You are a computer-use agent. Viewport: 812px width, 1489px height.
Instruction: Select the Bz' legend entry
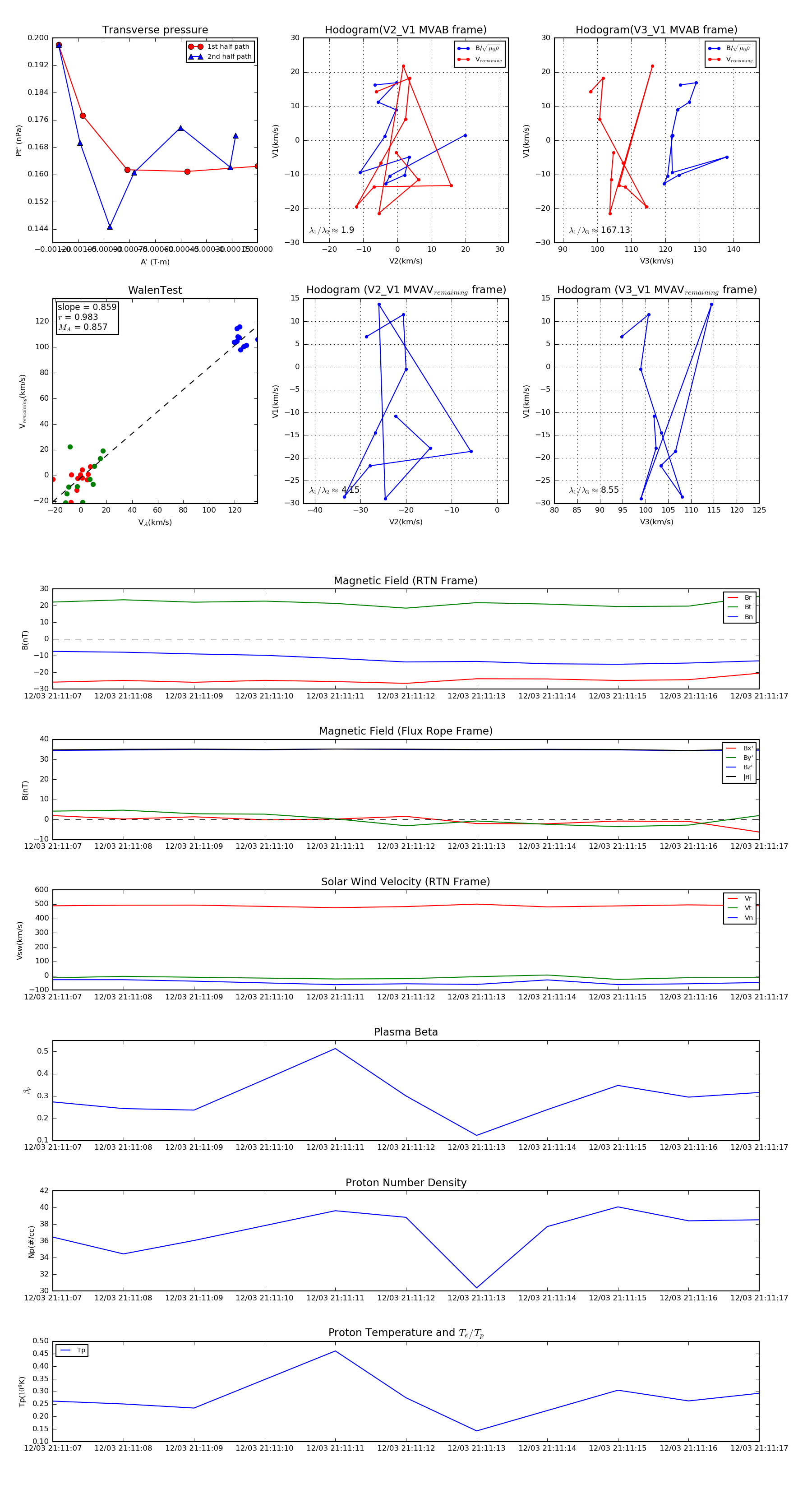tap(739, 767)
